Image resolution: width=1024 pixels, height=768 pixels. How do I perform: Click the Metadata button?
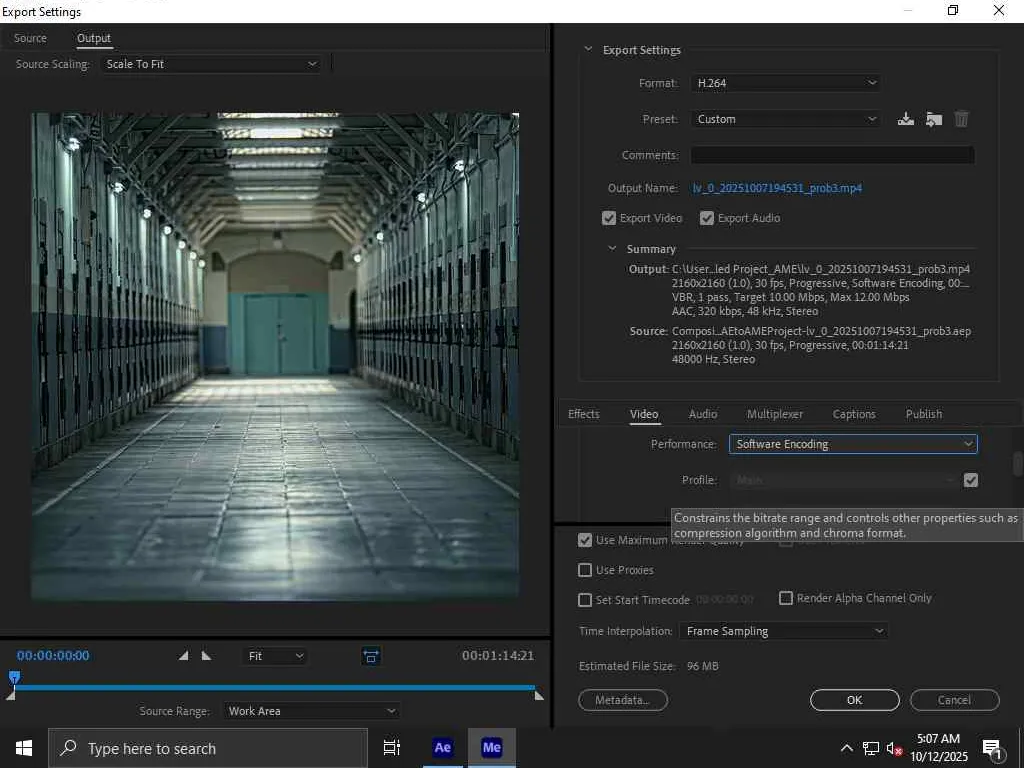pos(622,700)
